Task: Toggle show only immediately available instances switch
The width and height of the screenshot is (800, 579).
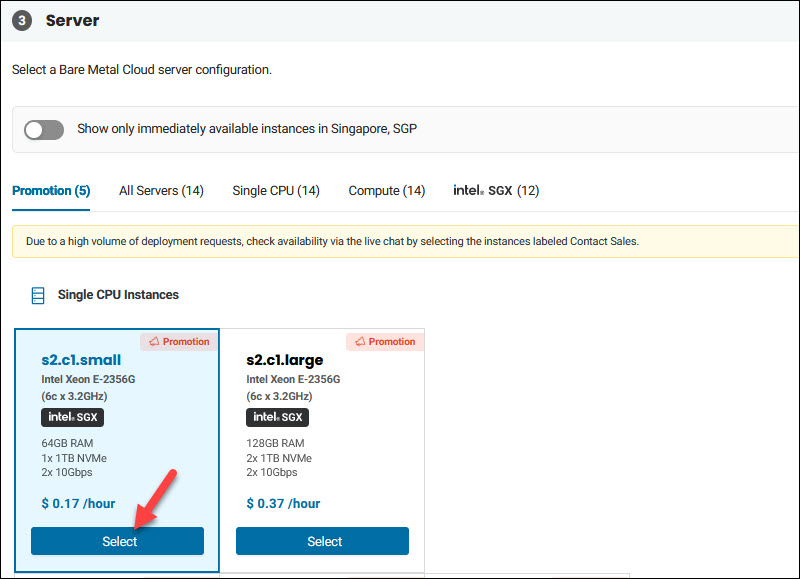Action: (44, 130)
